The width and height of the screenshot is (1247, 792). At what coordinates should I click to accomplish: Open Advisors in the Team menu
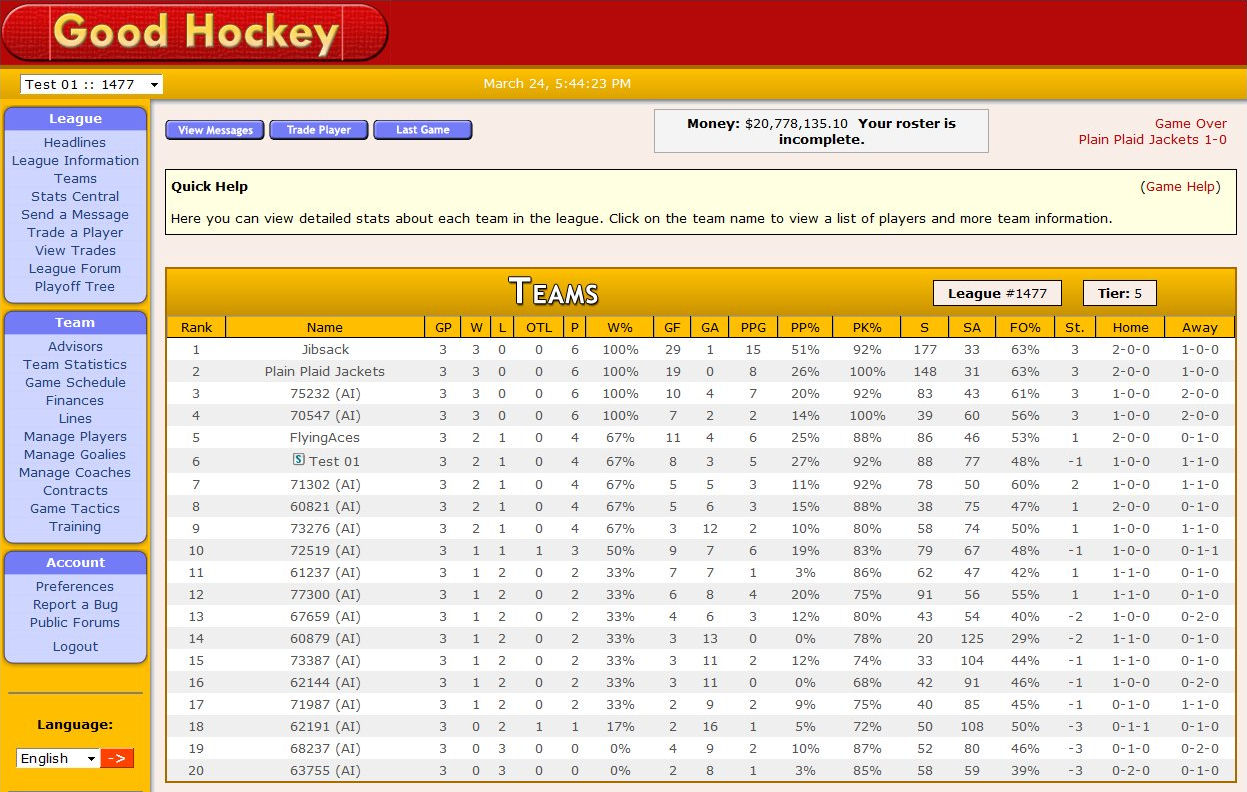[x=75, y=347]
